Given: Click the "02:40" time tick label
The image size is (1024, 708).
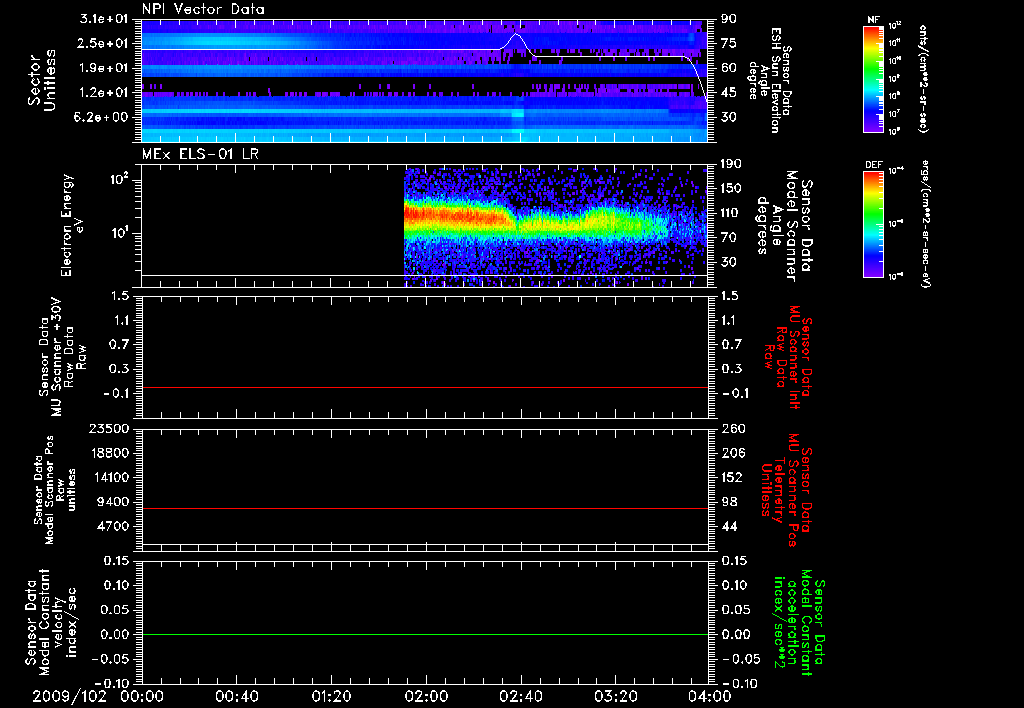Looking at the screenshot, I should pyautogui.click(x=521, y=696).
